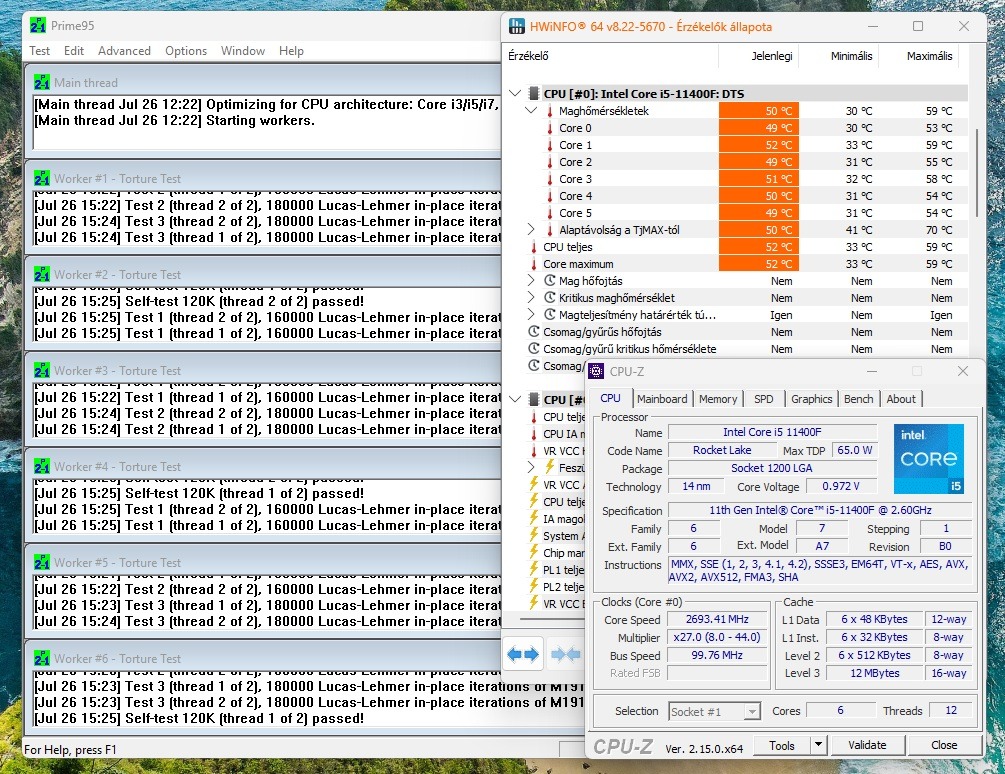Click Worker #4 Torture Test window icon

pyautogui.click(x=42, y=466)
